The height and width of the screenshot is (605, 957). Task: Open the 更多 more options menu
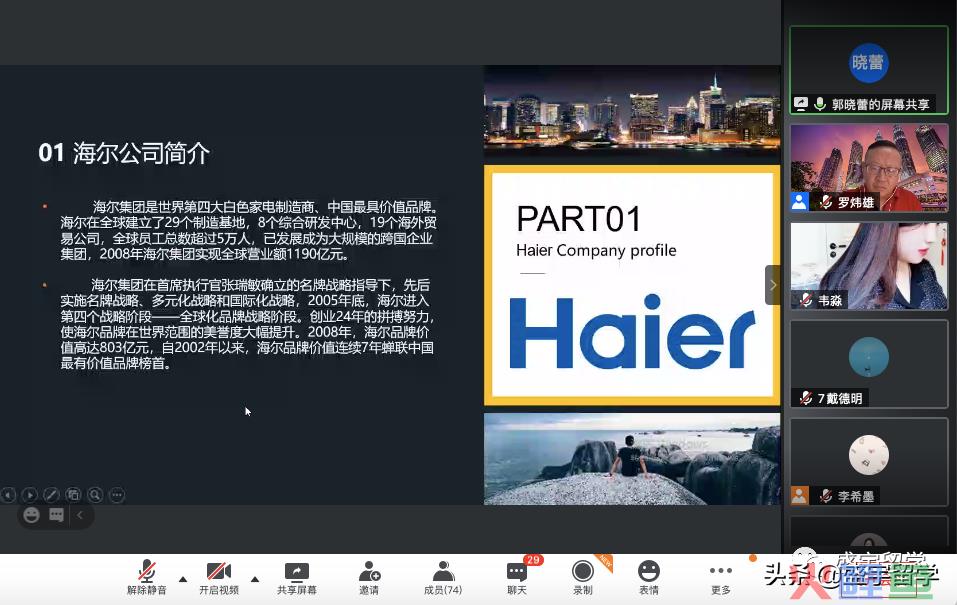(721, 578)
